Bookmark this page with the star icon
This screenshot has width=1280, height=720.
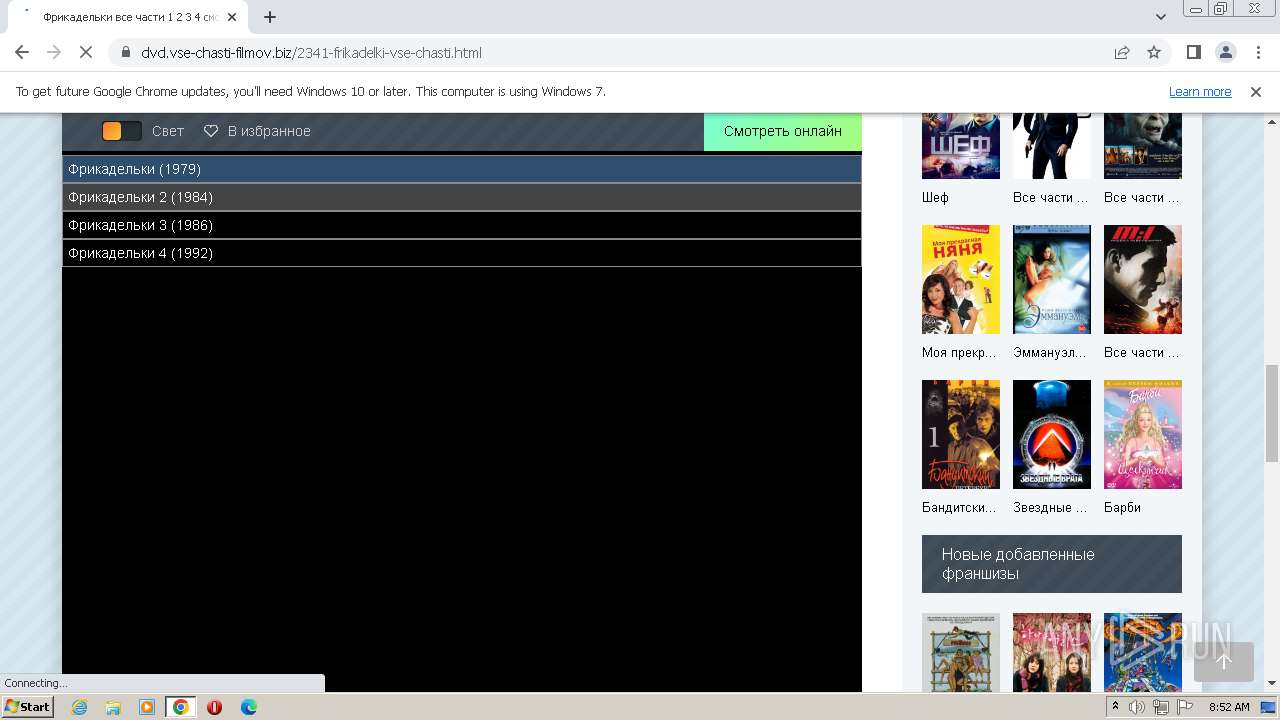(1154, 52)
